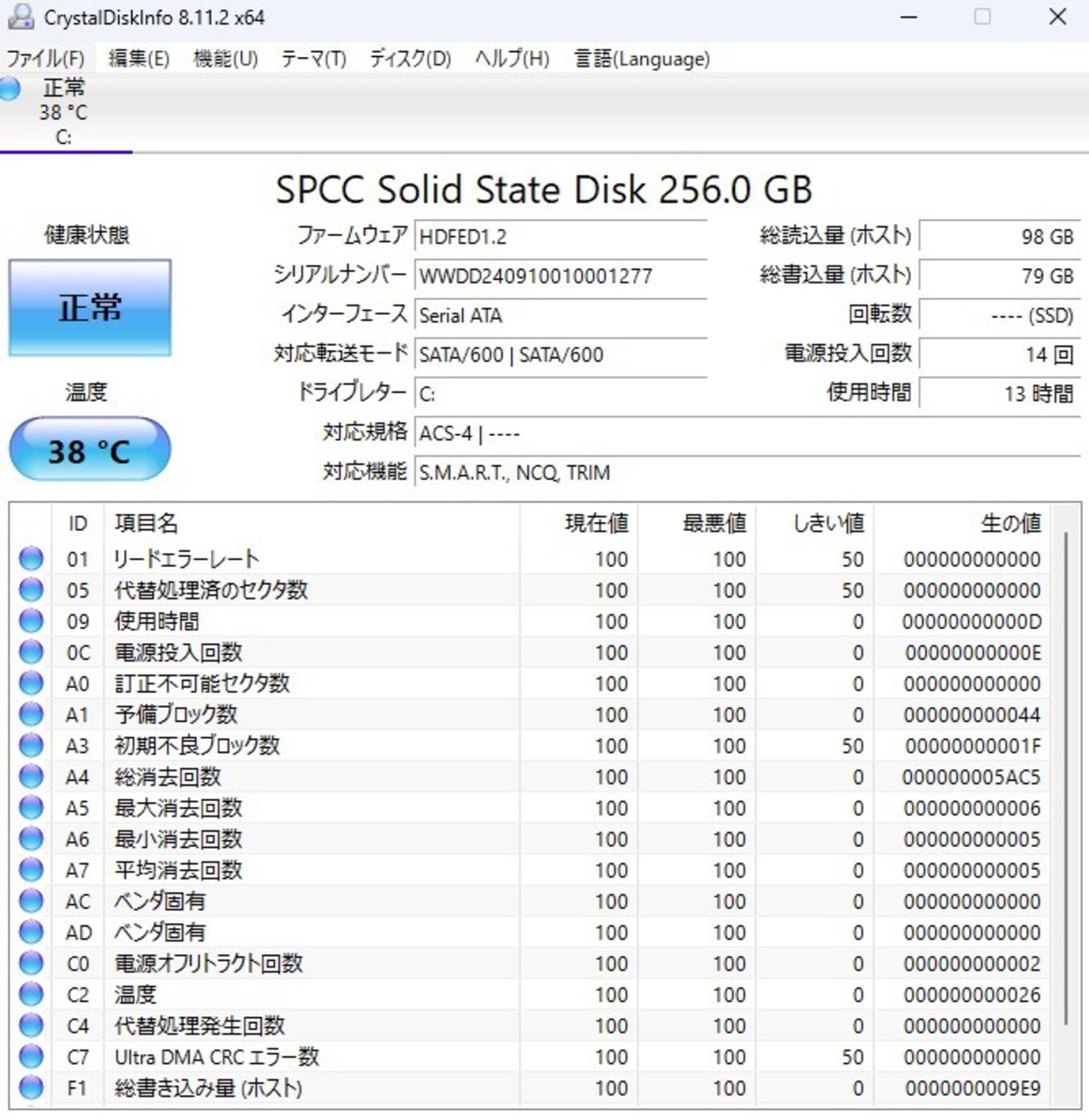Click status orb for row C0 電源オフリトラクト回数
The image size is (1089, 1120).
pos(31,964)
